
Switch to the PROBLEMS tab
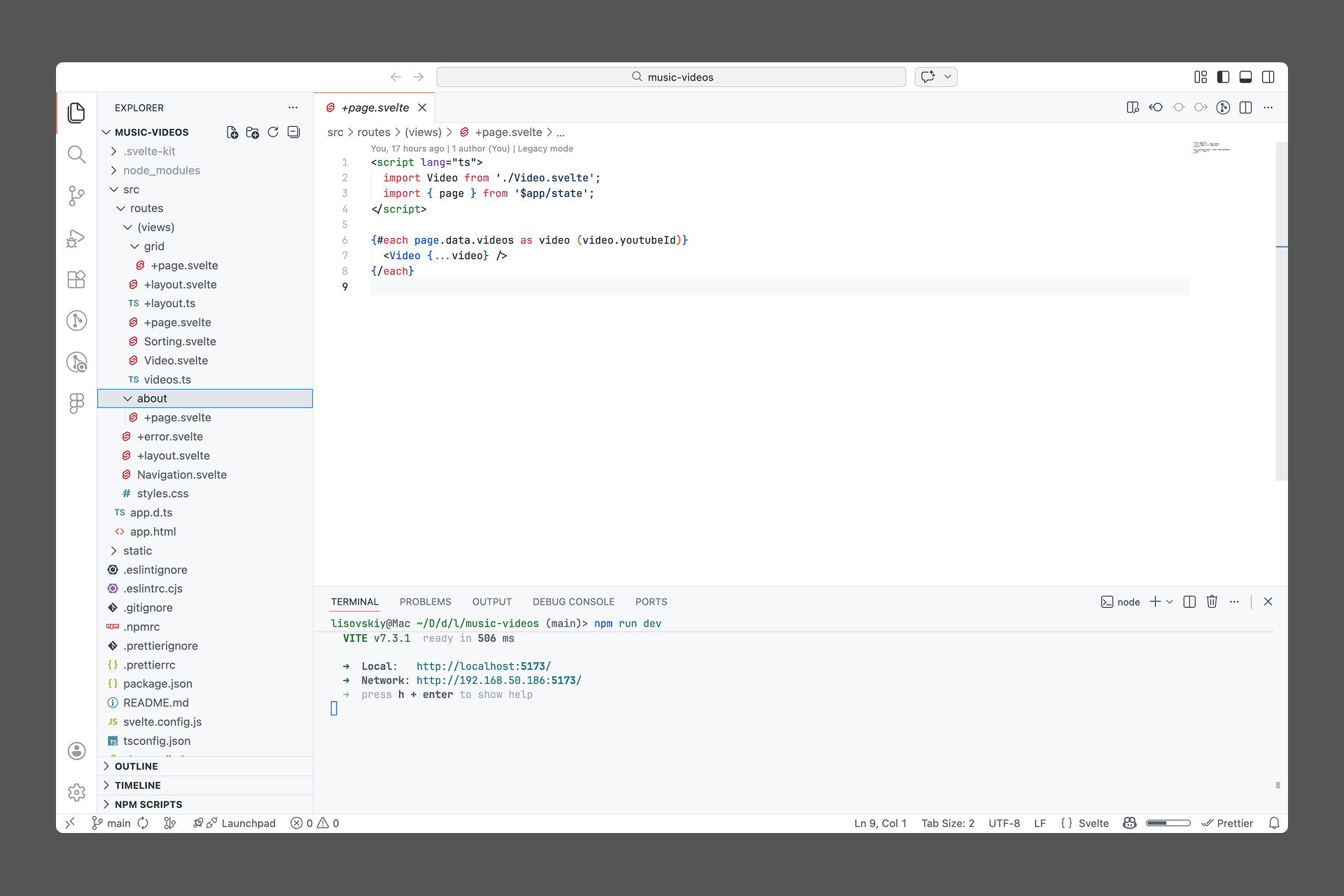[x=425, y=601]
